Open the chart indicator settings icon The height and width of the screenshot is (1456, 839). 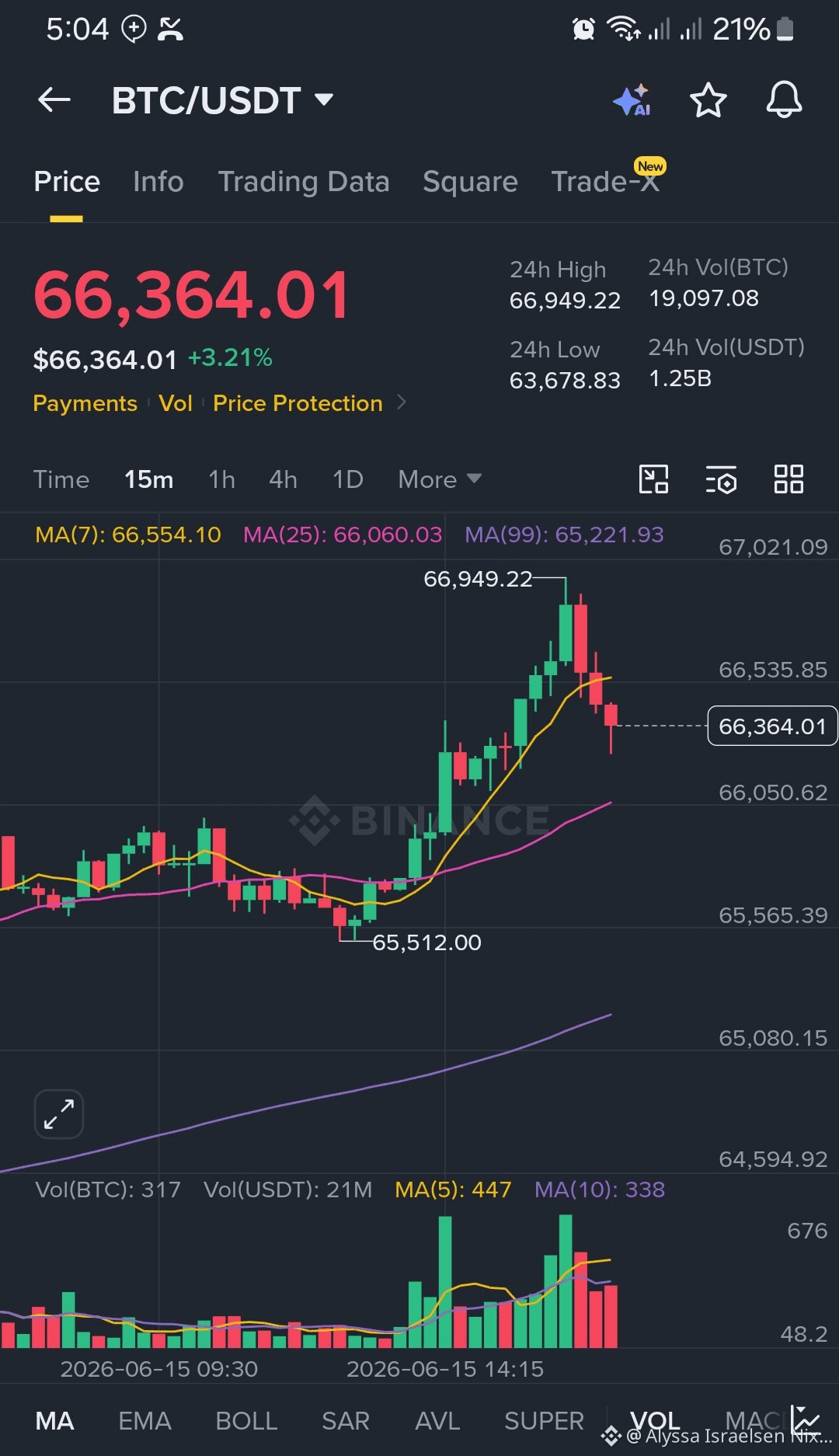click(x=721, y=479)
